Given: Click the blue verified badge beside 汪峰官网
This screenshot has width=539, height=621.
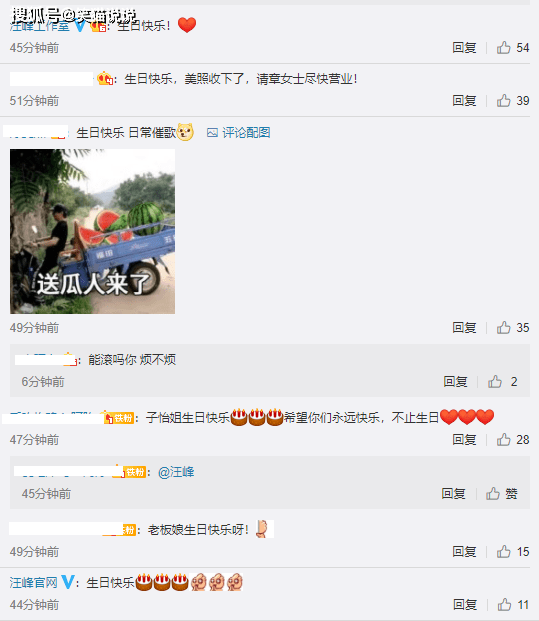Looking at the screenshot, I should coord(68,582).
